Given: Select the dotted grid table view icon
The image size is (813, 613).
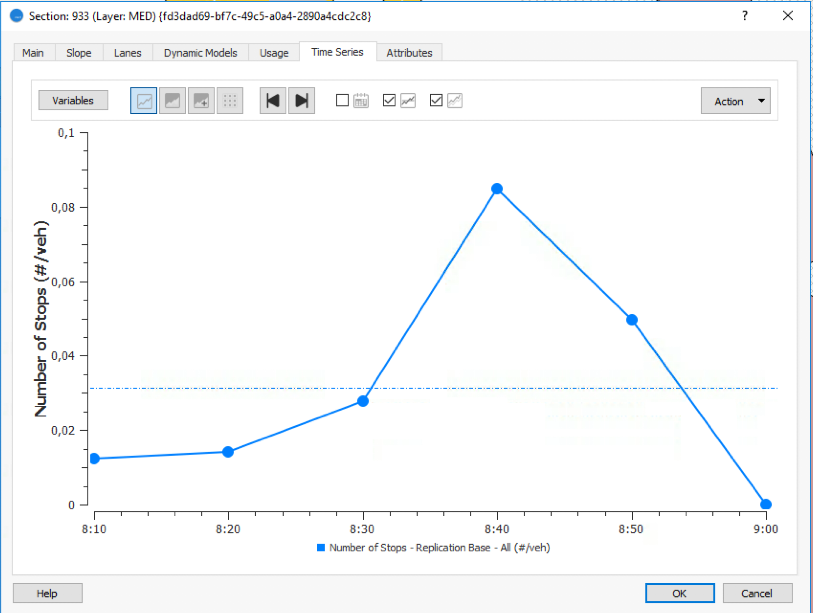Looking at the screenshot, I should [x=230, y=101].
